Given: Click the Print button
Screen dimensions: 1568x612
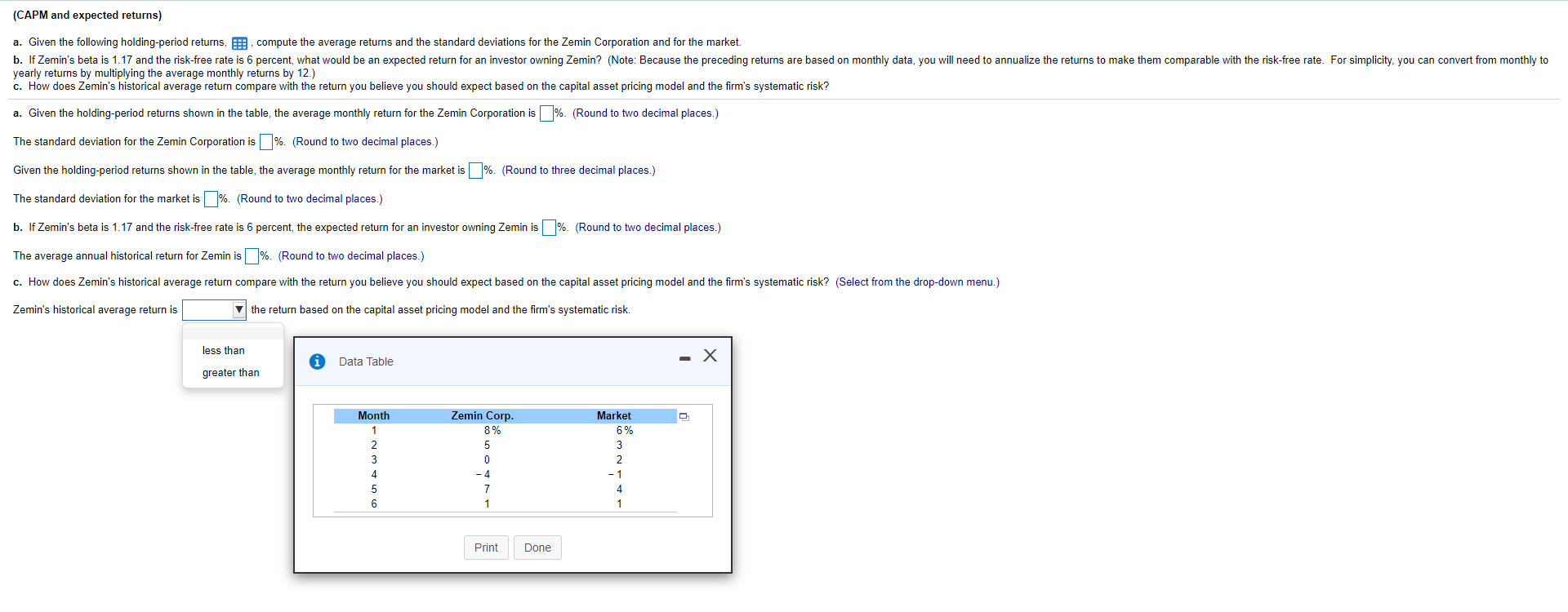Looking at the screenshot, I should click(486, 548).
